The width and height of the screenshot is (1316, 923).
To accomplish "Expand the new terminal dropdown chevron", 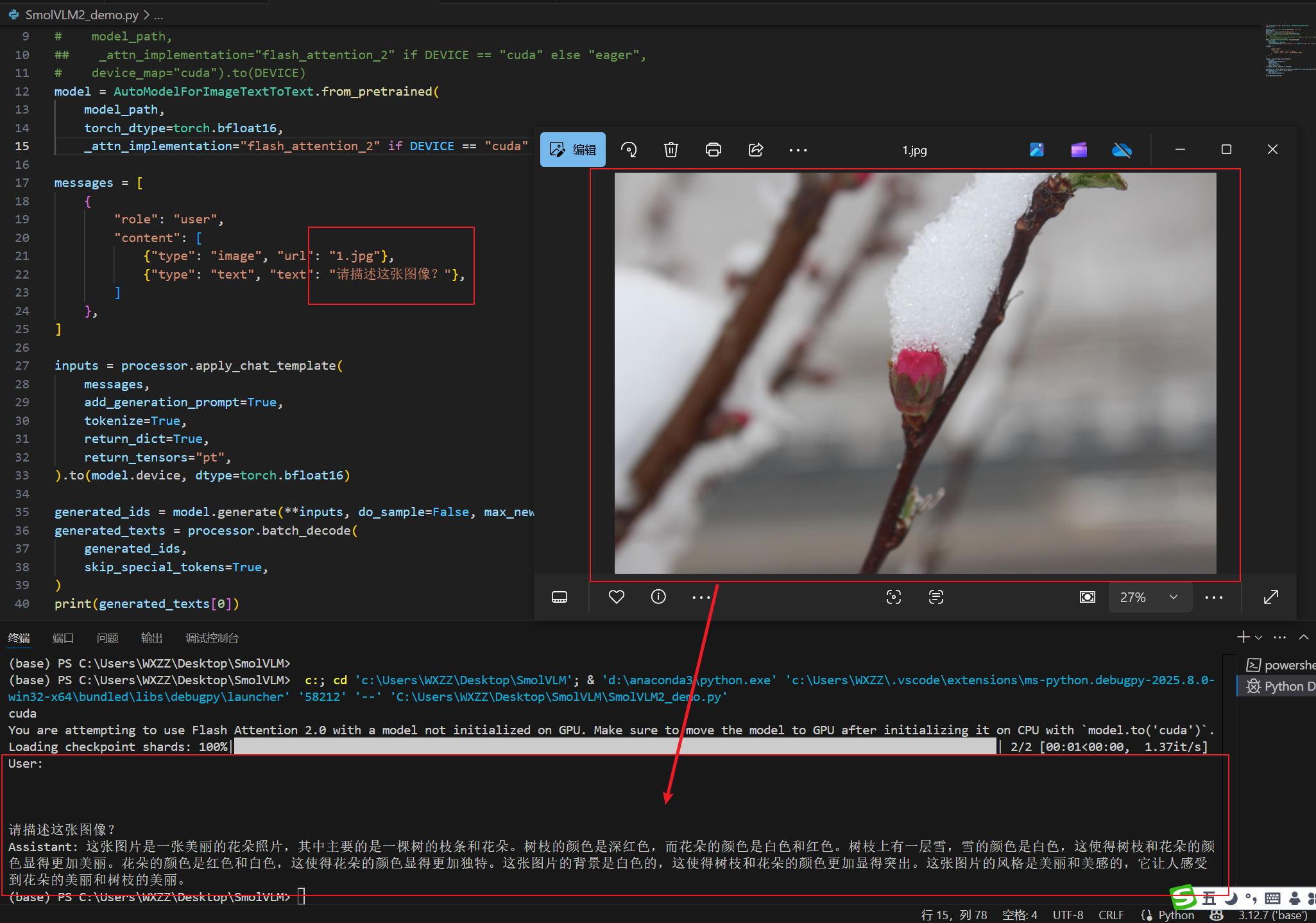I will click(x=1258, y=638).
